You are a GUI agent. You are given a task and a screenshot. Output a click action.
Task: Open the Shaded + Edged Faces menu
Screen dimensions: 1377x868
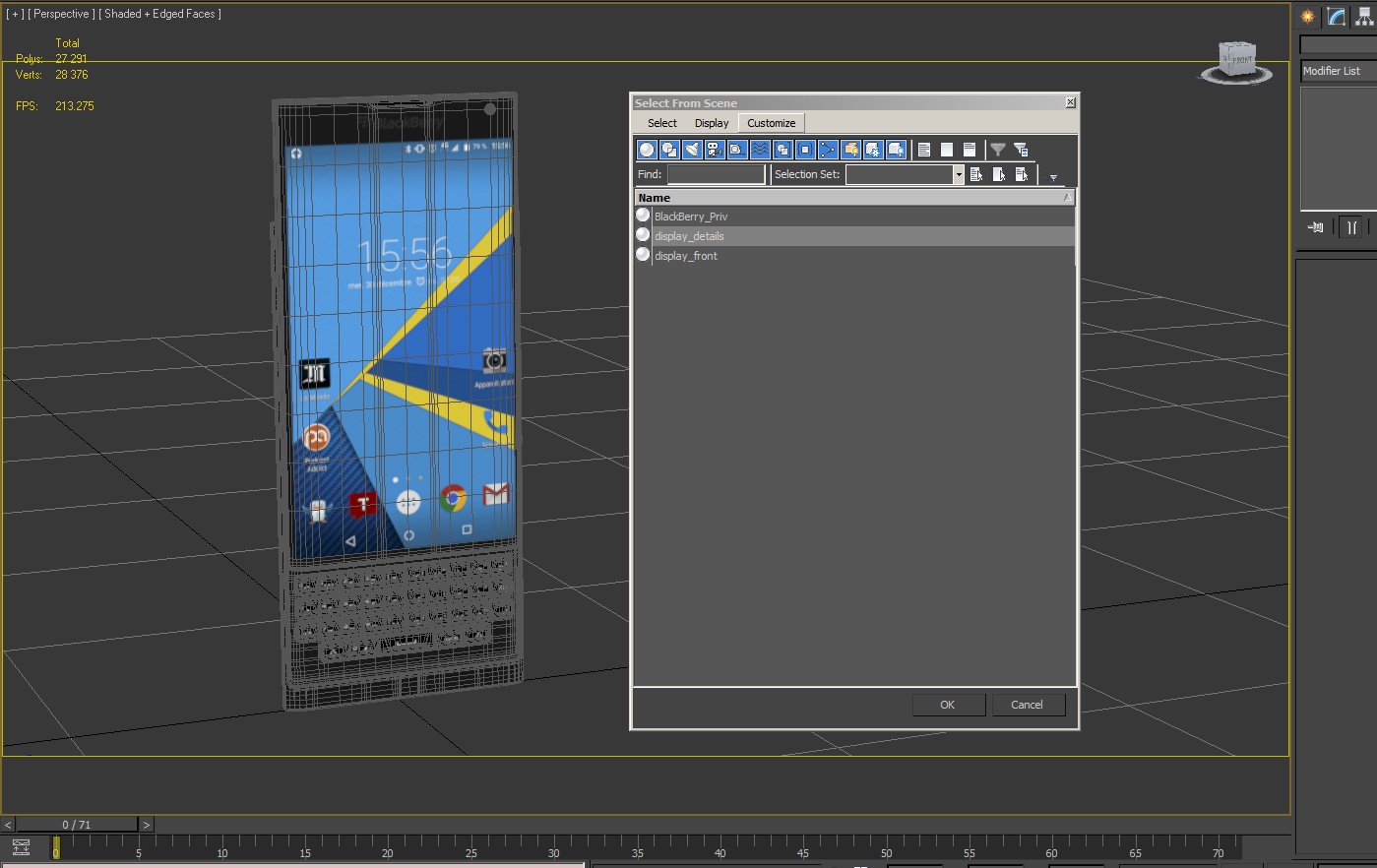159,14
